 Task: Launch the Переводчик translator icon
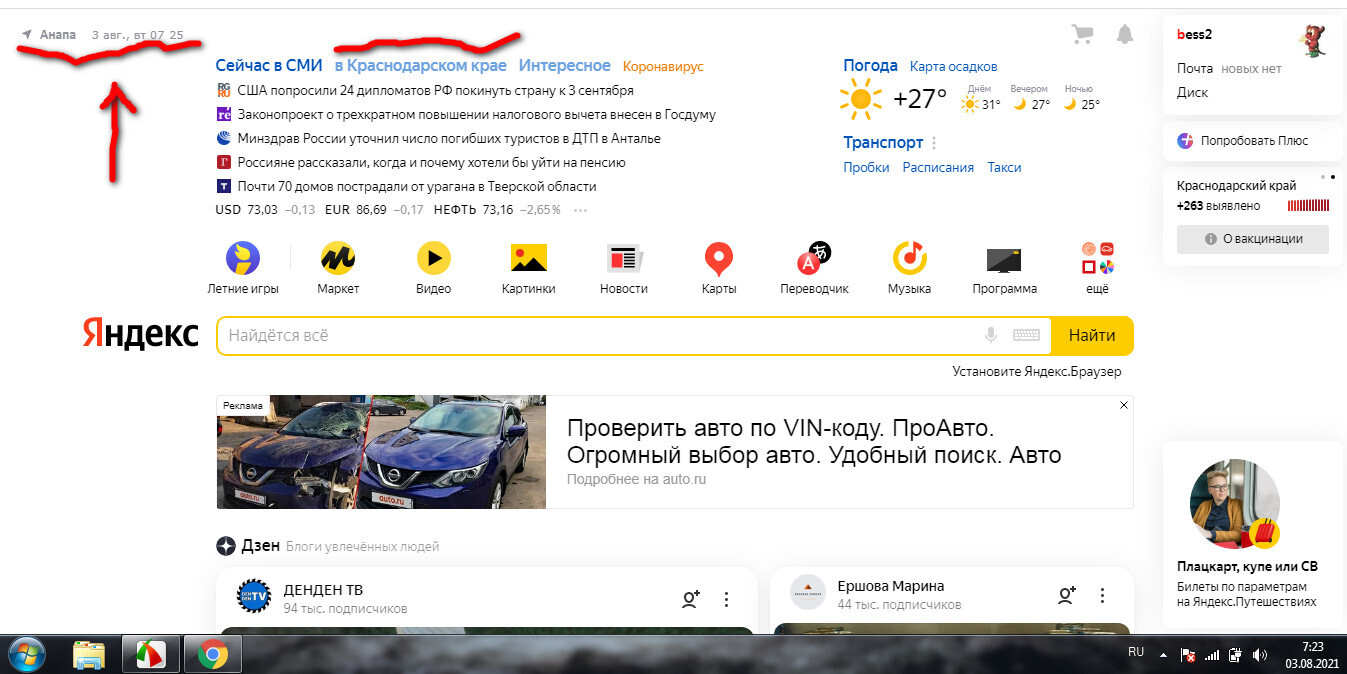tap(814, 259)
